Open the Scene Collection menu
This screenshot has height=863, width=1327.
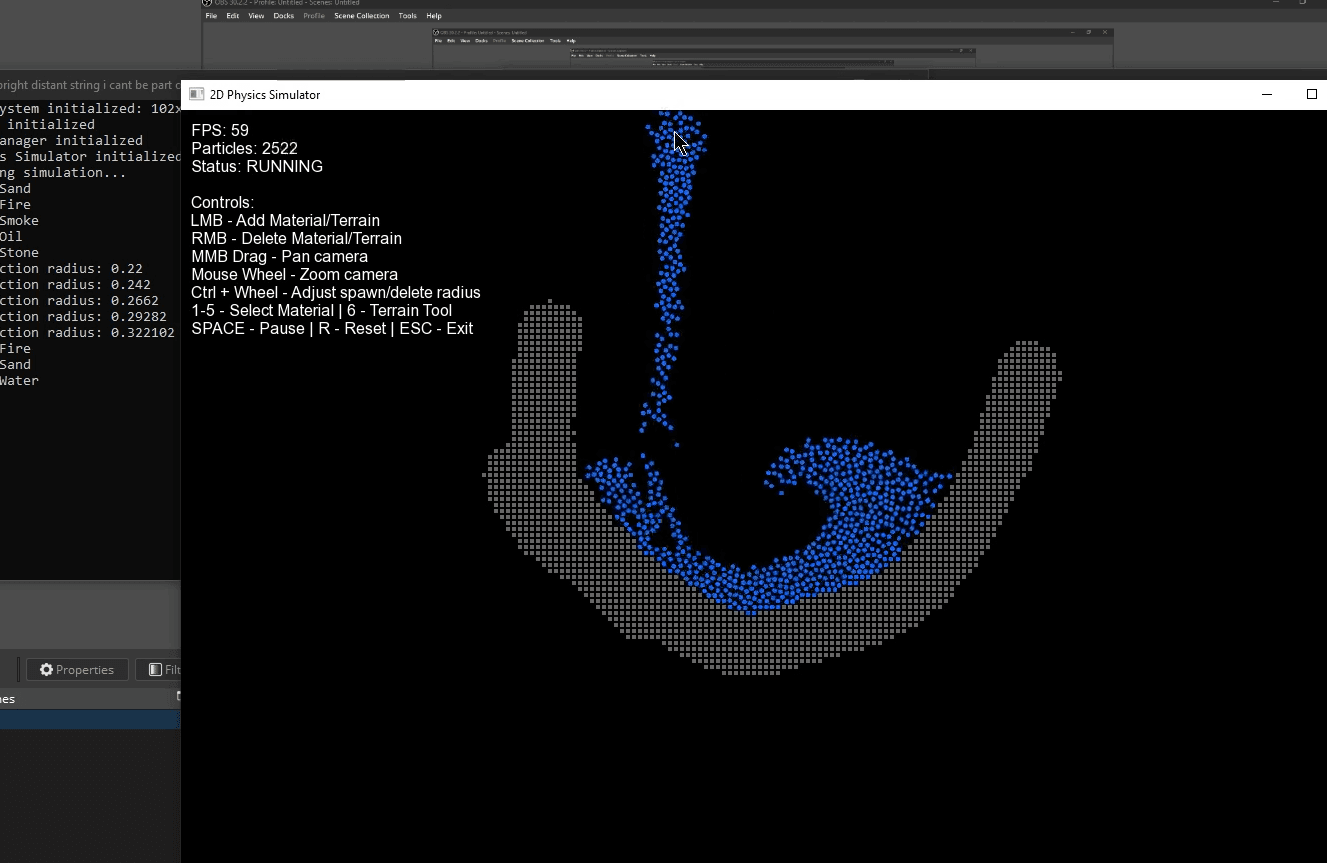point(361,16)
